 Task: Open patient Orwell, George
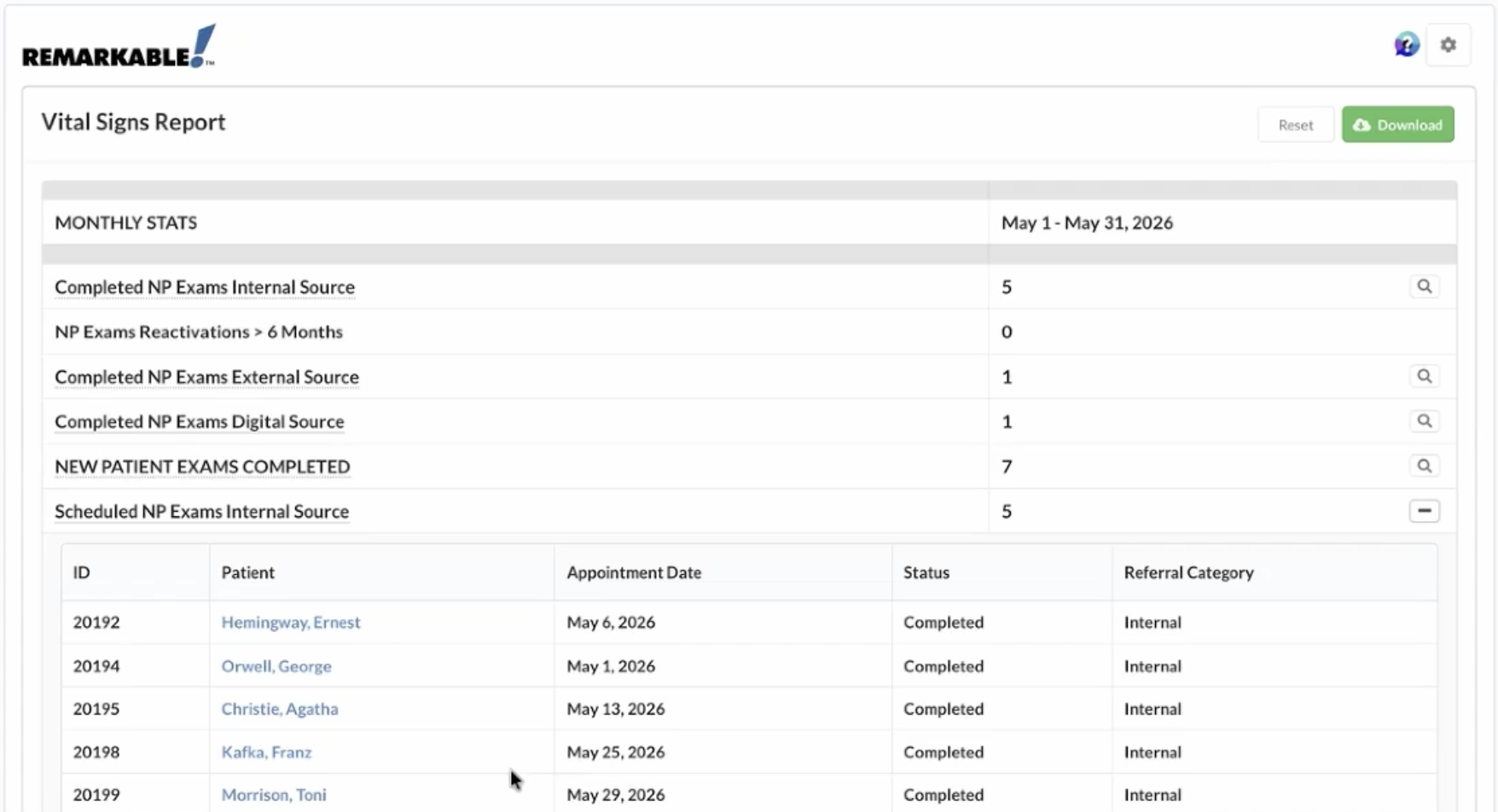pos(276,666)
